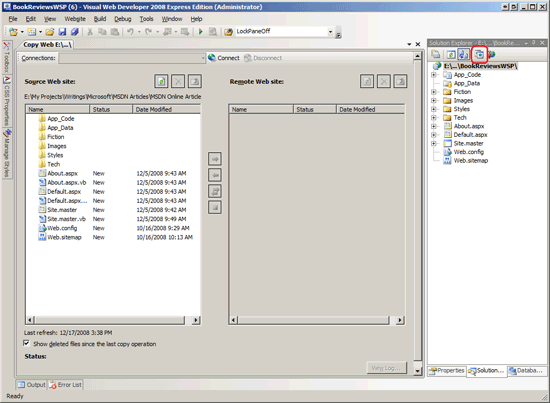Expand the App_Code node in Solution Explorer

tap(434, 75)
